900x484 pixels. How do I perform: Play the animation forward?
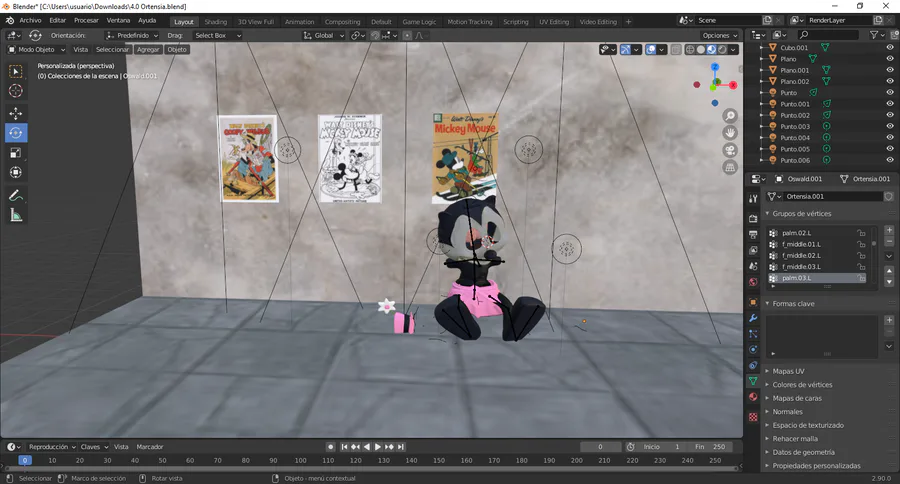pos(378,447)
